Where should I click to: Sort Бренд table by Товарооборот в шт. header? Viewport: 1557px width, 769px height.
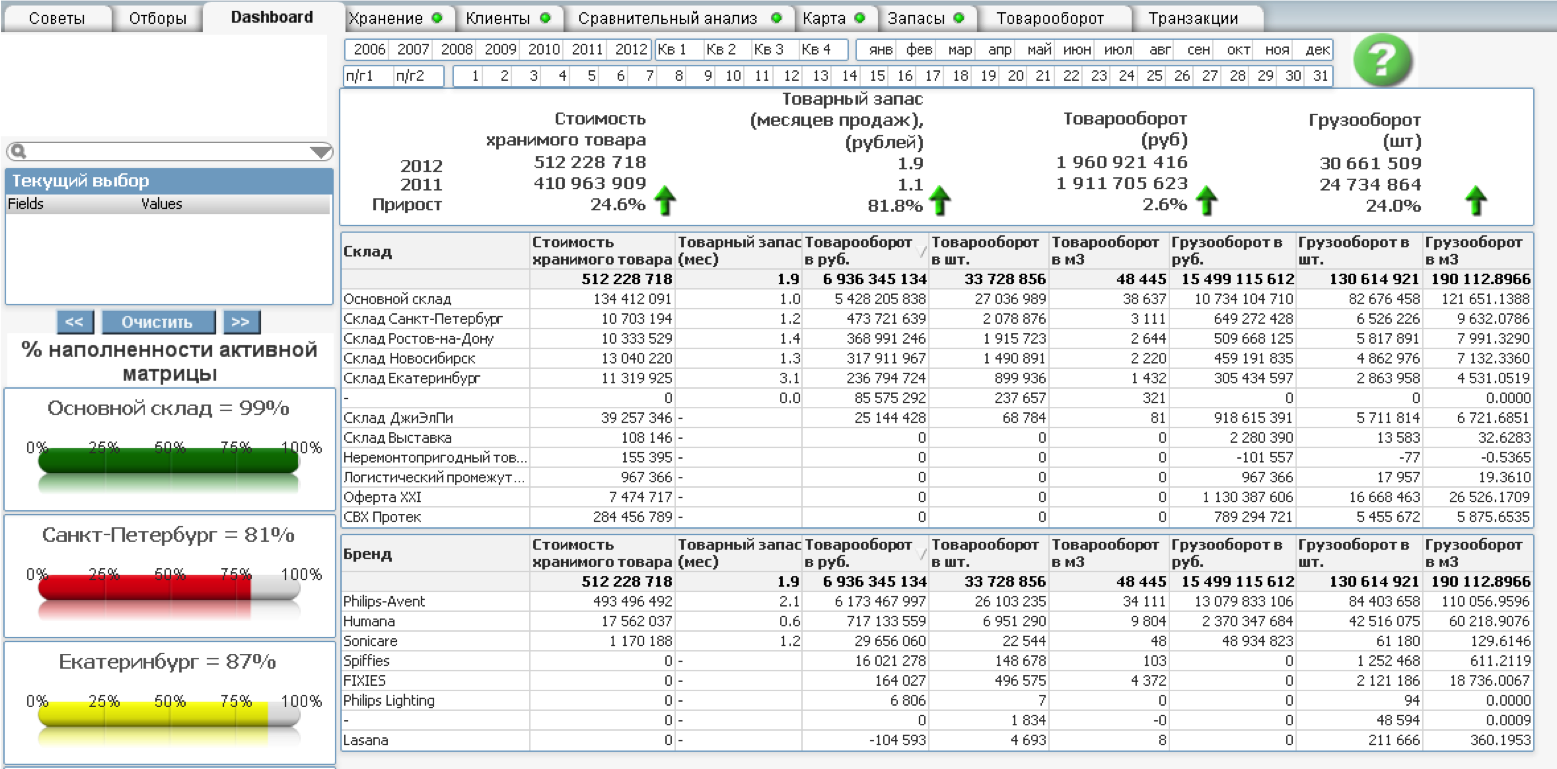989,553
